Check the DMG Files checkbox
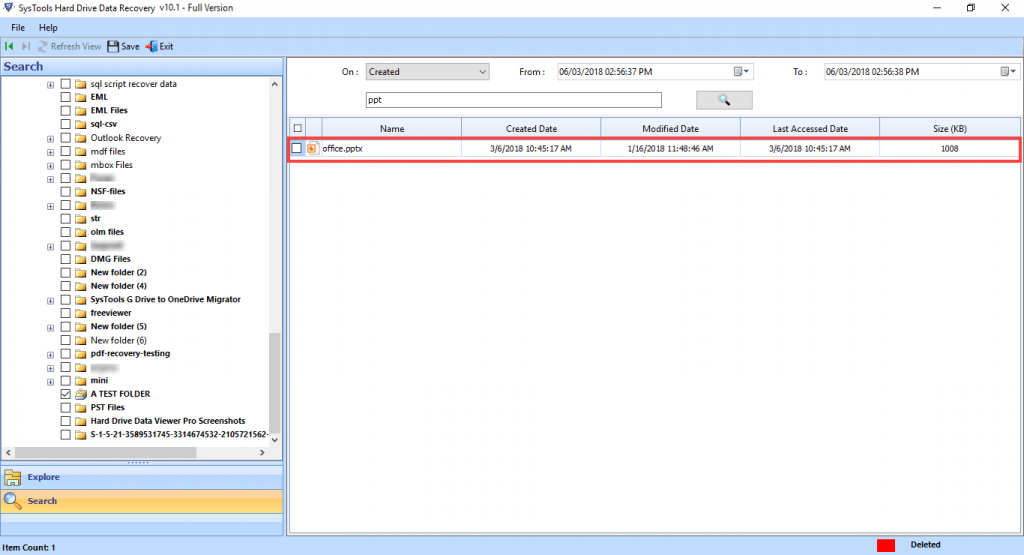 [x=65, y=259]
